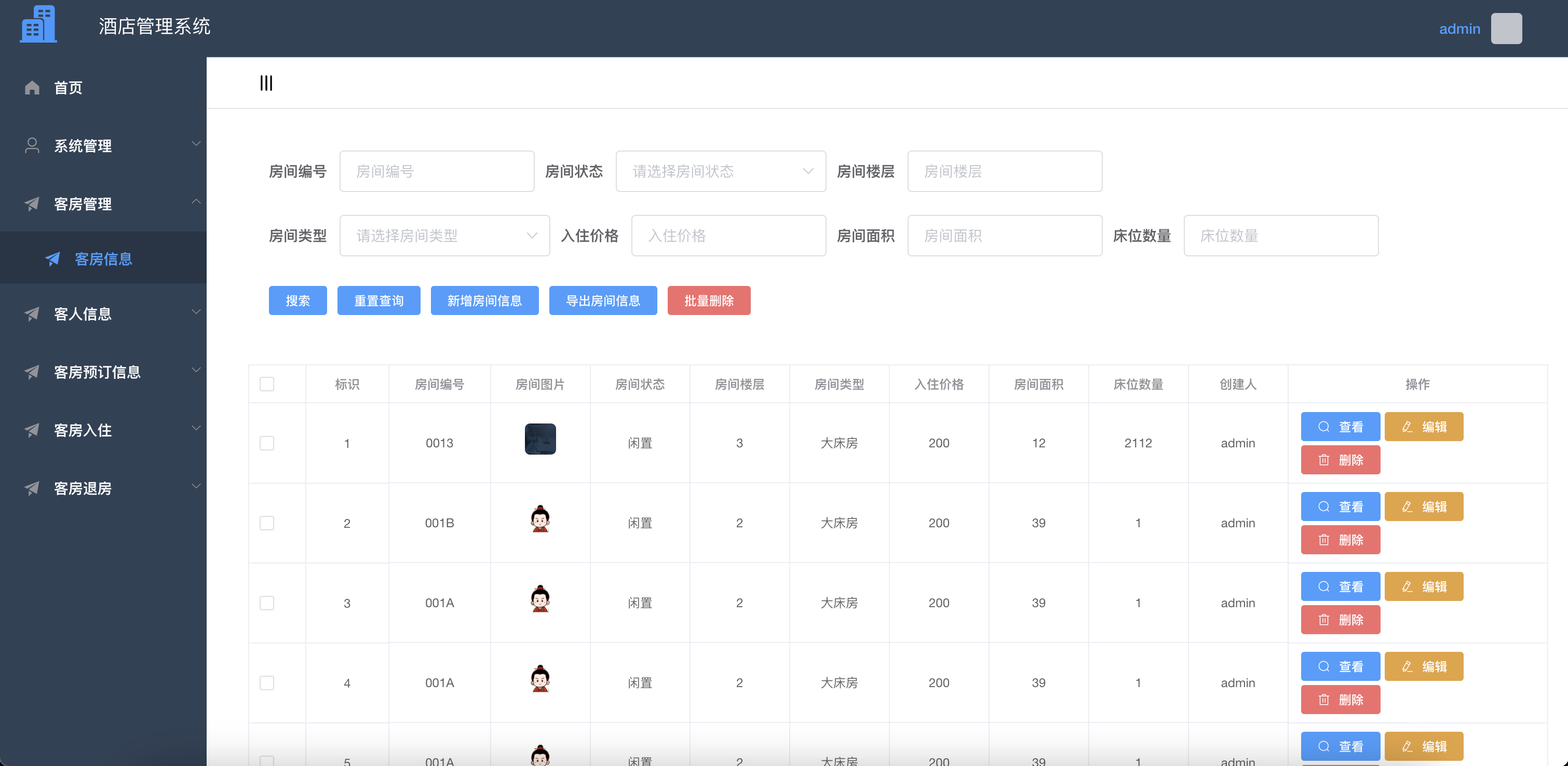
Task: Check the select-all checkbox in the table header
Action: click(266, 384)
